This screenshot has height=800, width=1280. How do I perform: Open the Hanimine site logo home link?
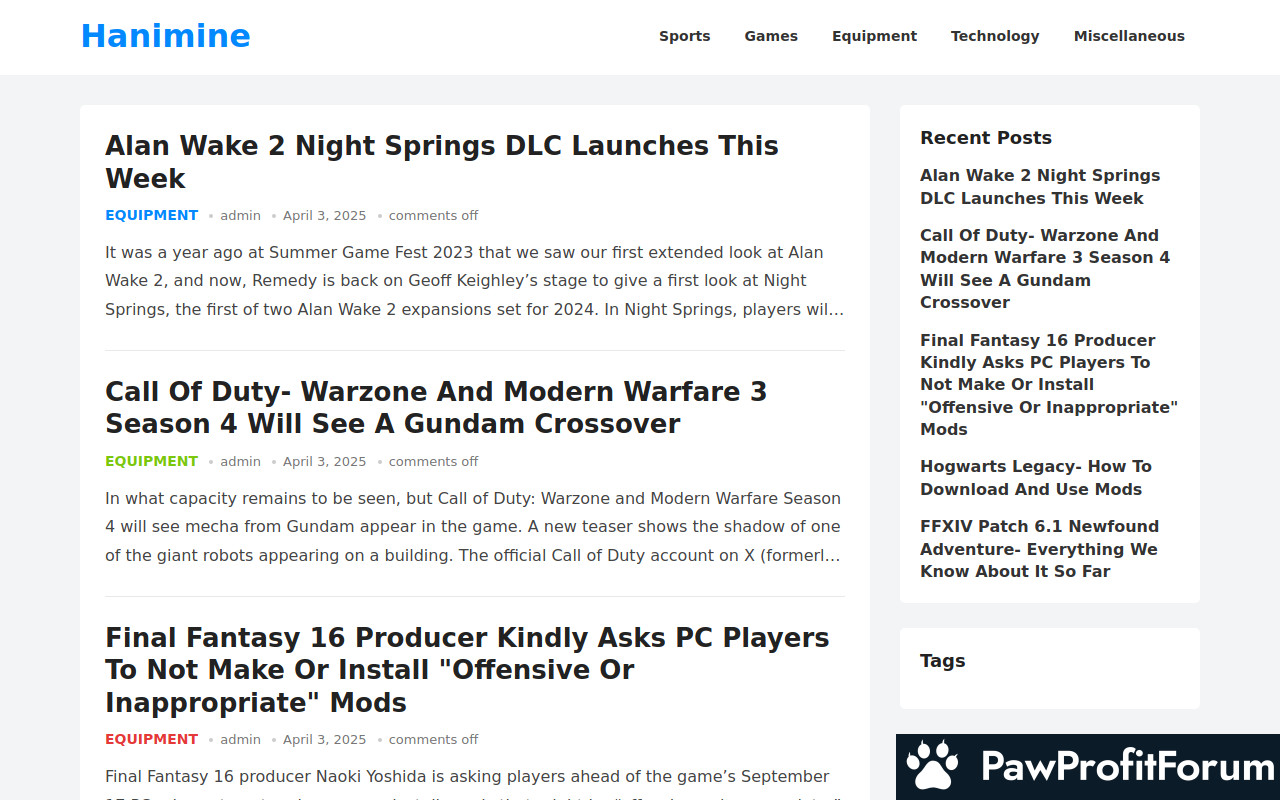[x=165, y=36]
